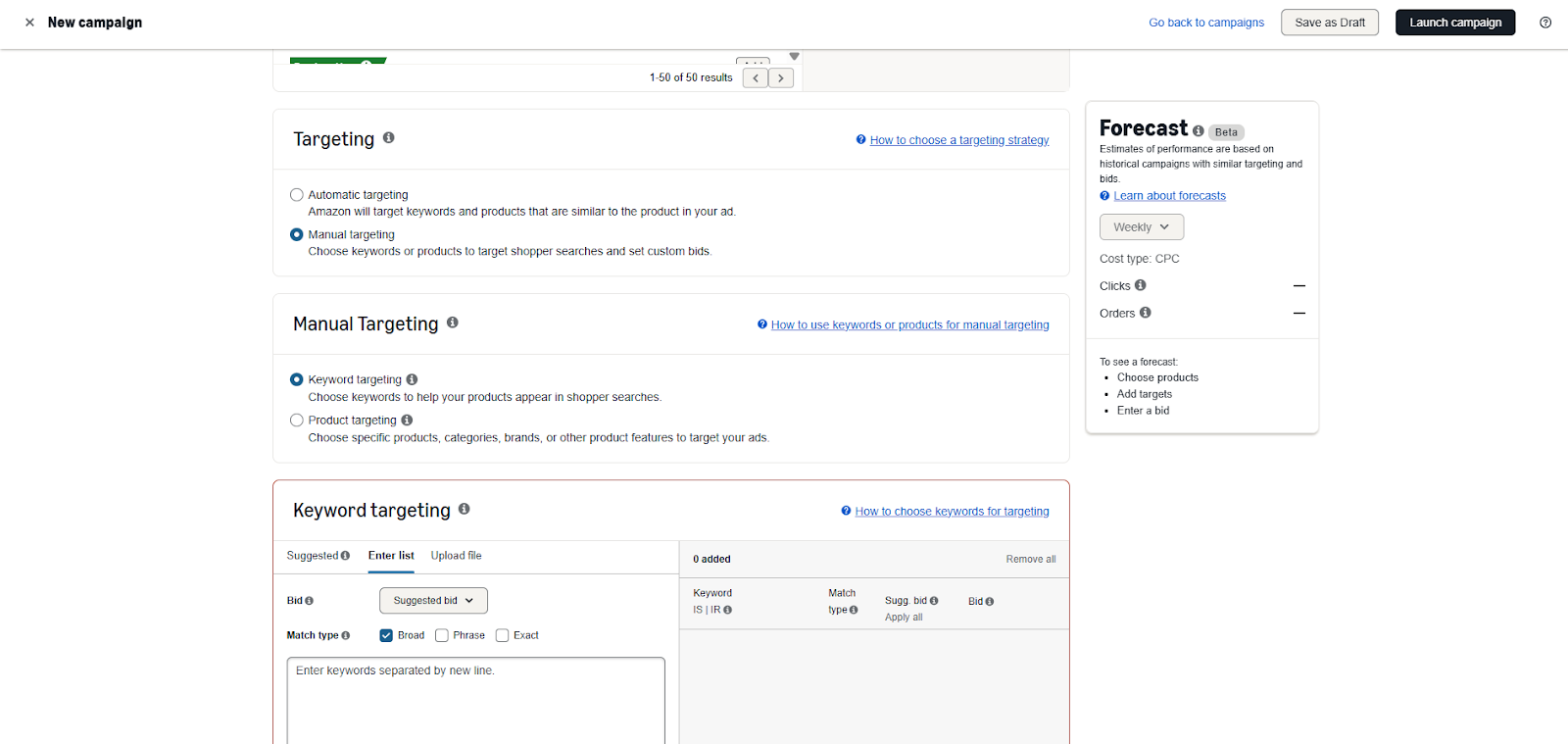Check the Exact match type checkbox

(503, 635)
